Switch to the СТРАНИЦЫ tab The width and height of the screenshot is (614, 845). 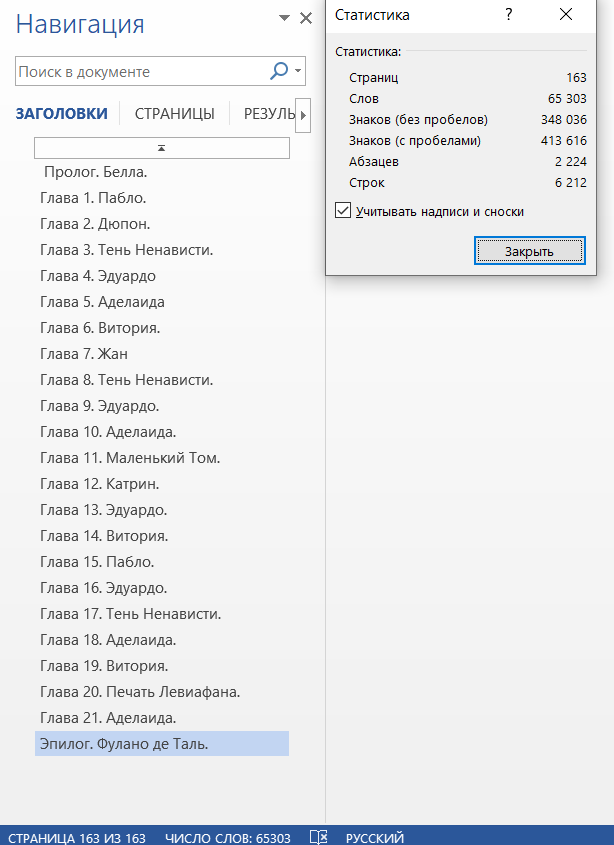tap(175, 114)
